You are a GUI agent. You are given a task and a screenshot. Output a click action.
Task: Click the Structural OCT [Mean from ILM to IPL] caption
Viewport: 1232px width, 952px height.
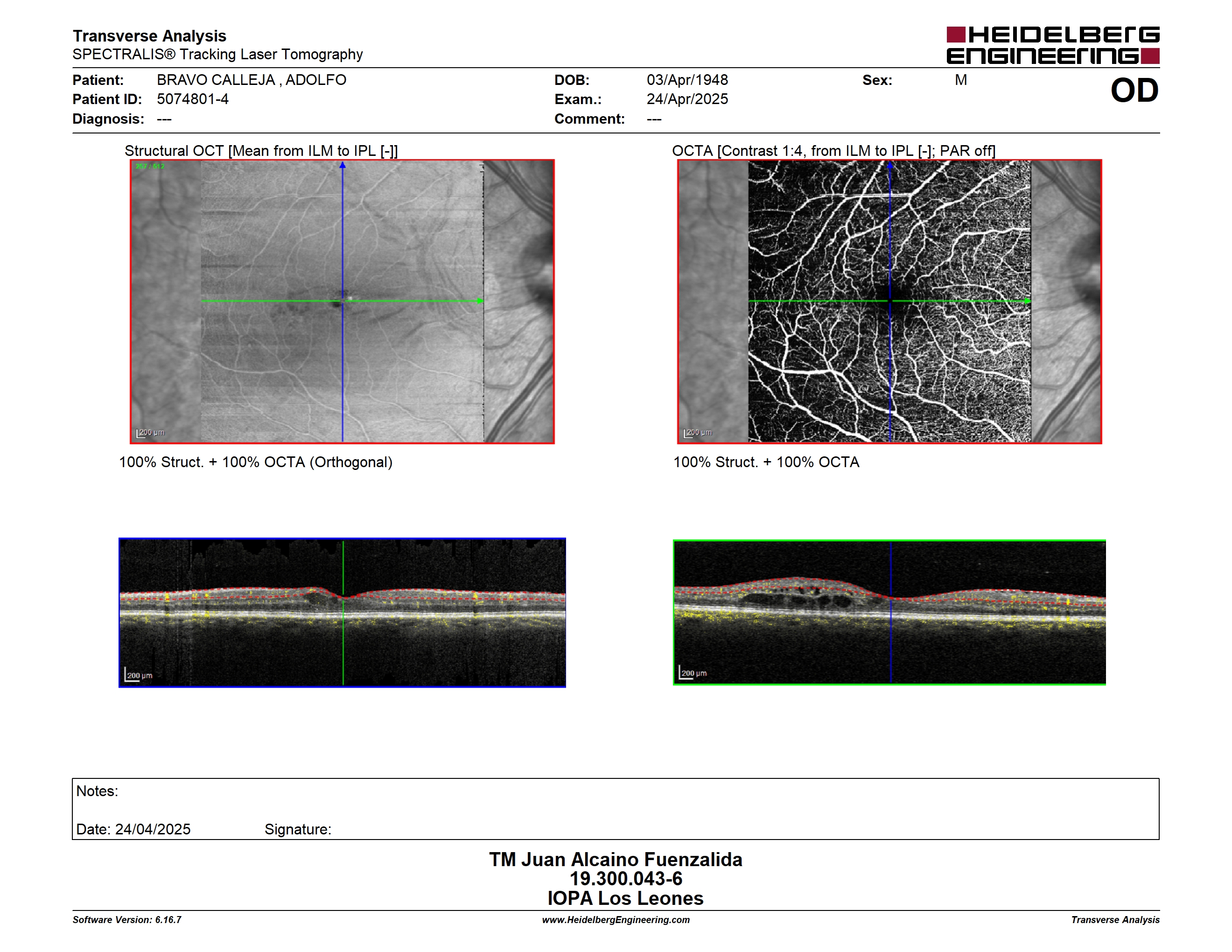coord(261,151)
